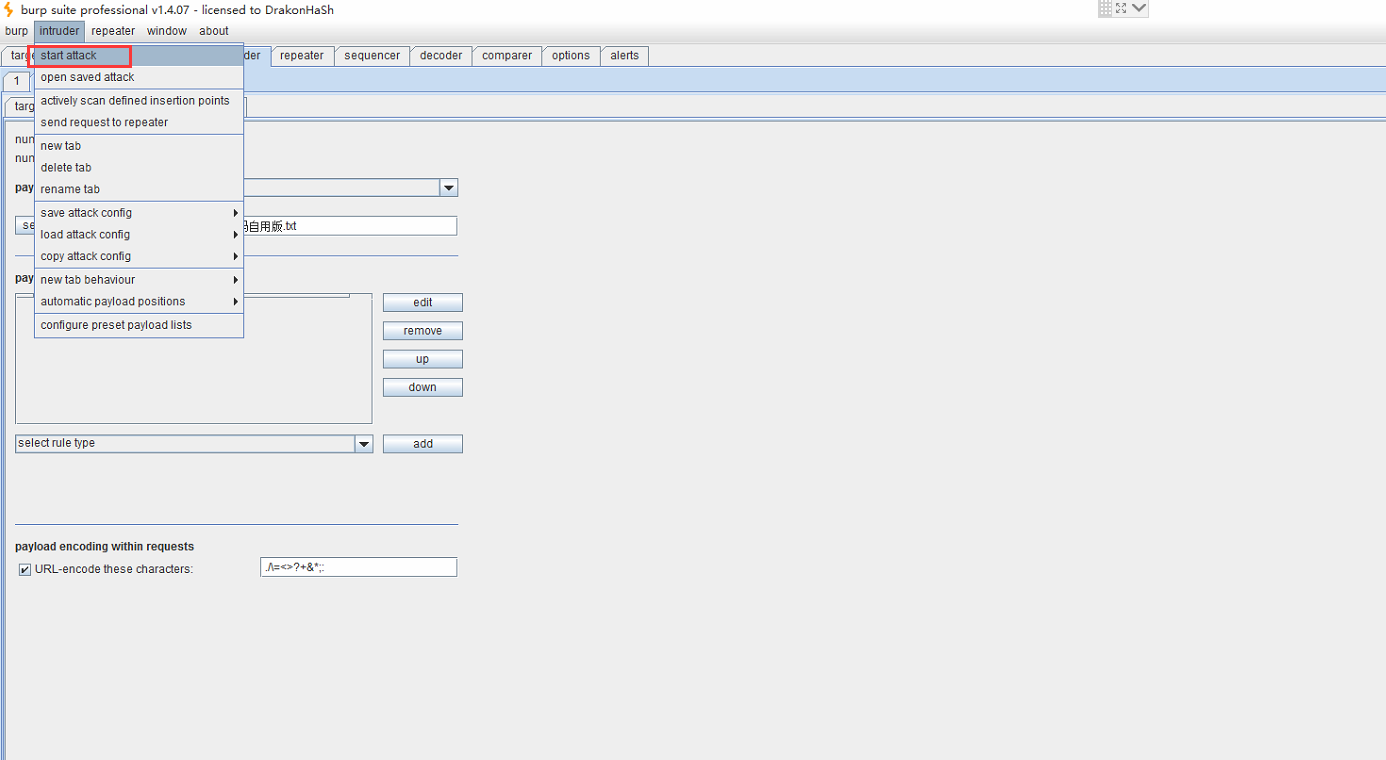Choose start attack from intruder menu
The width and height of the screenshot is (1386, 760).
pos(139,56)
